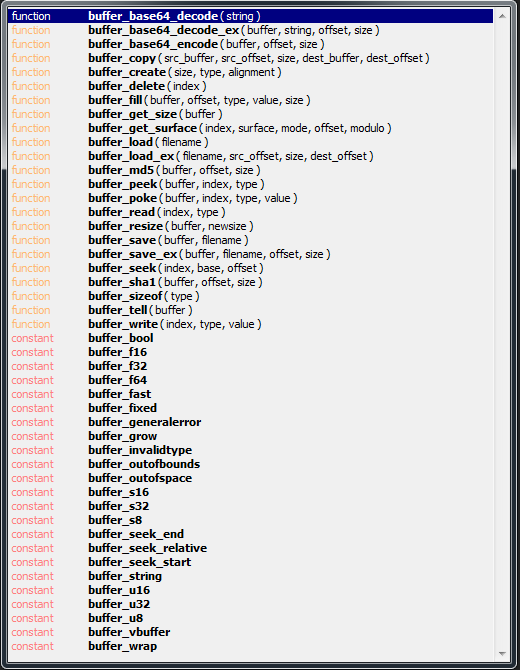
Task: Pick the buffer_bool constant
Action: (250, 338)
